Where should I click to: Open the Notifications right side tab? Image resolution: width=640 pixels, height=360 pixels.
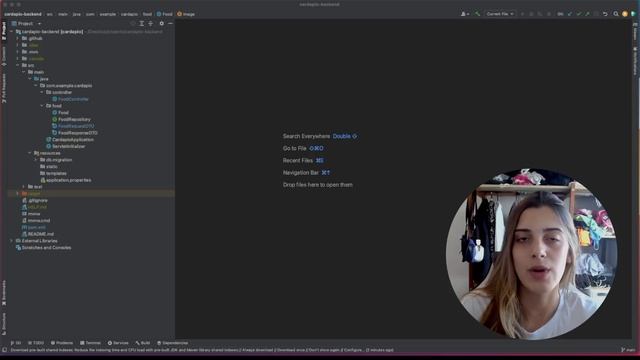(x=635, y=61)
